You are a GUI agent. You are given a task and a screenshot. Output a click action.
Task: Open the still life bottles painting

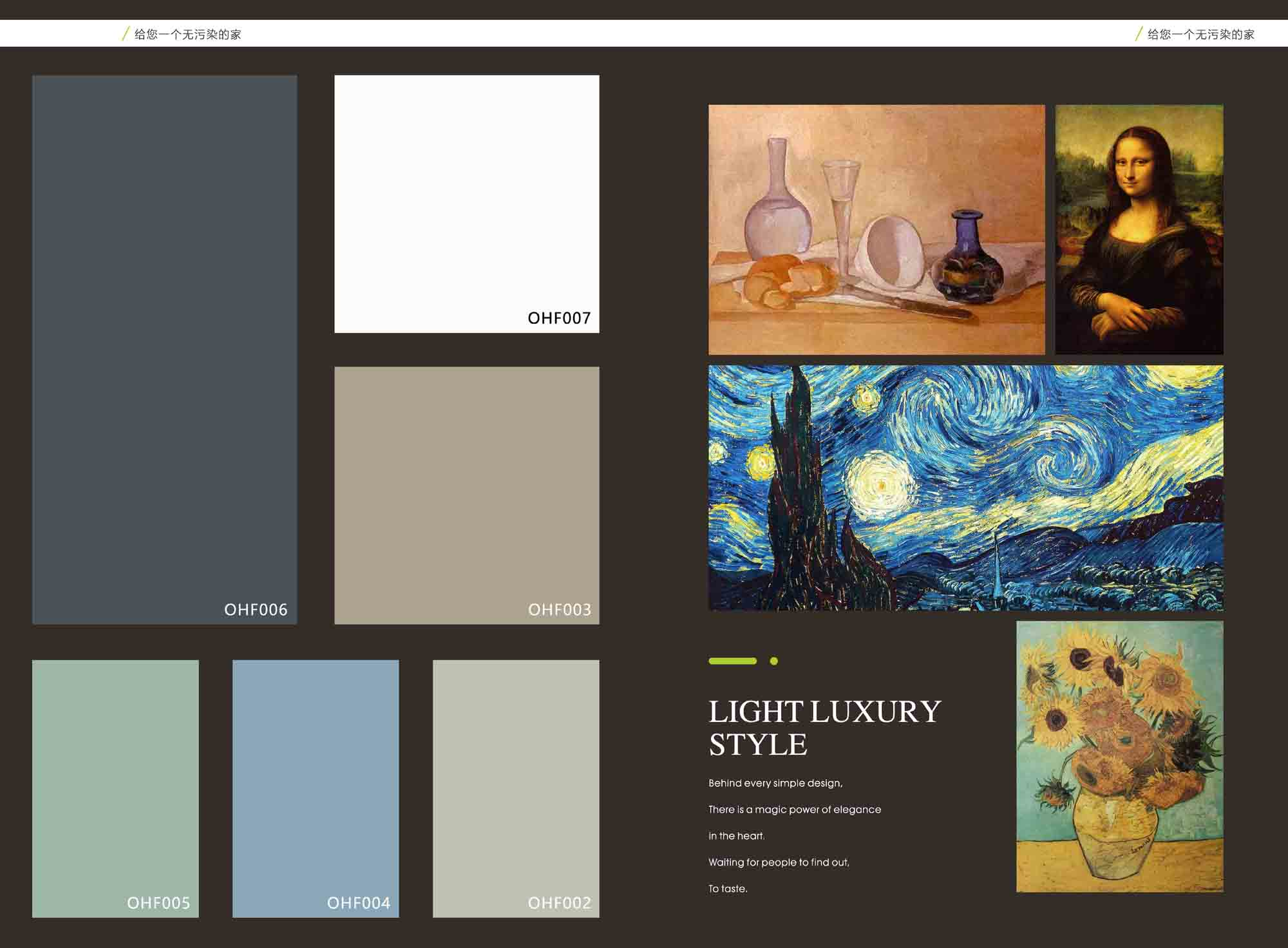click(x=876, y=230)
